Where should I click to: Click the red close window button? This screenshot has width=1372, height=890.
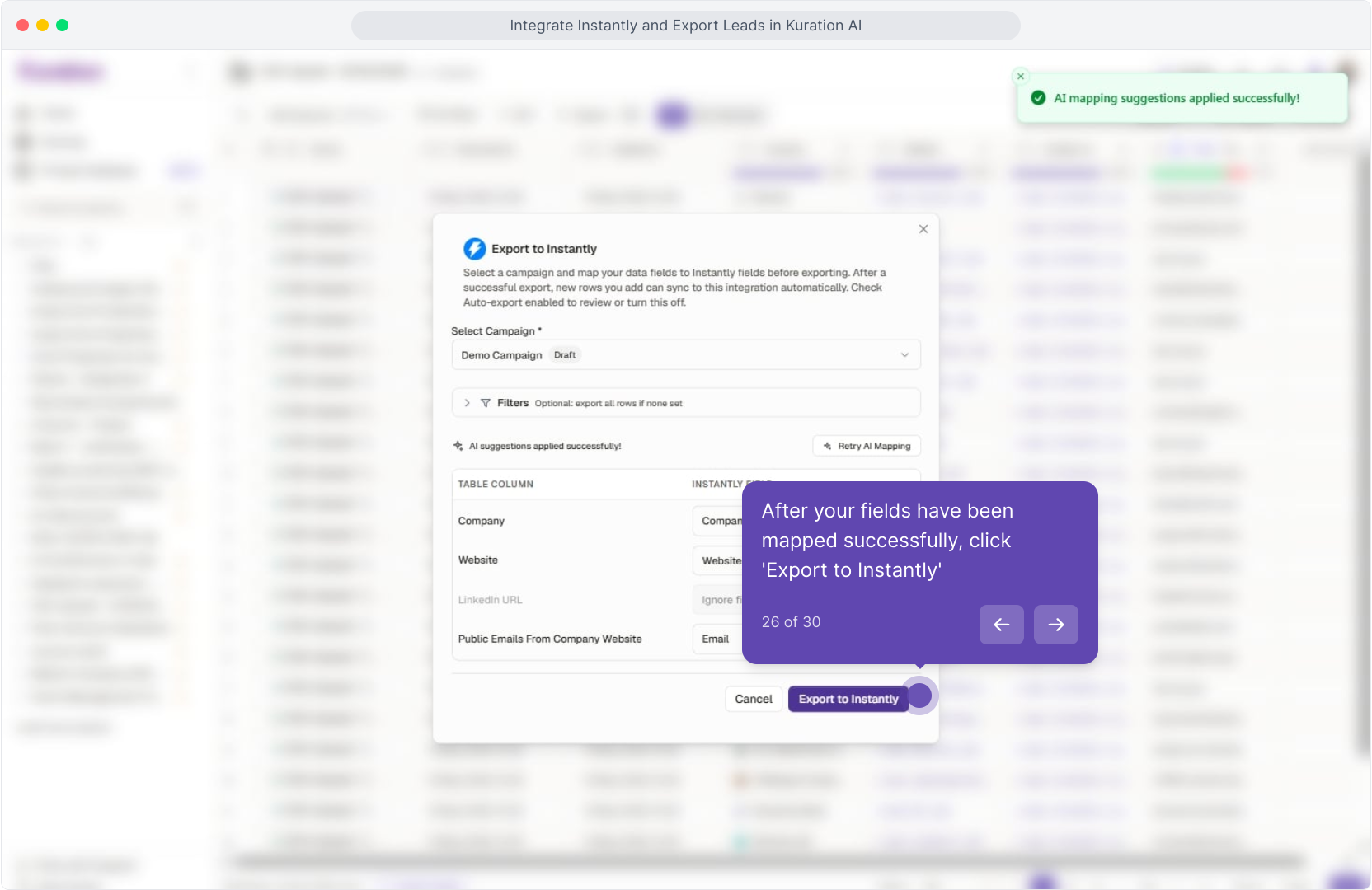[22, 25]
